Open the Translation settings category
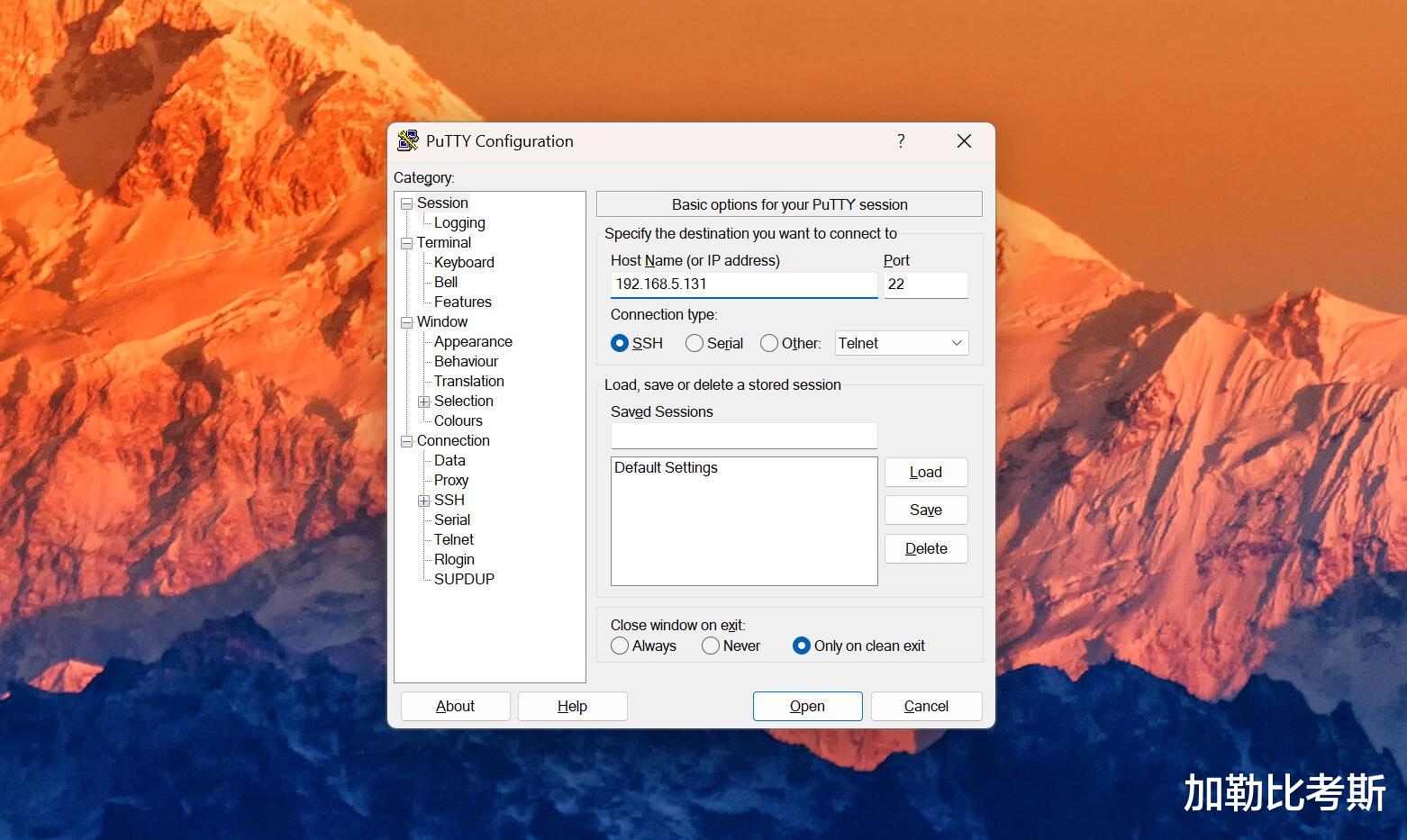Screen dimensions: 1407x840 click(x=469, y=382)
